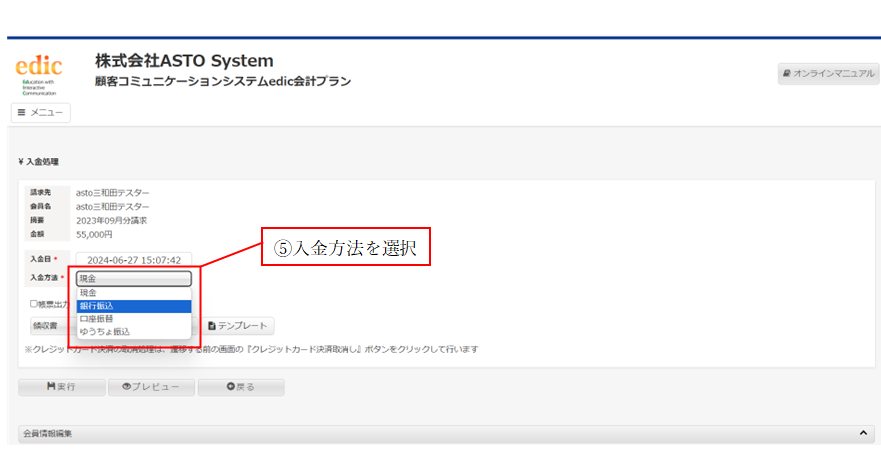Choose ゆうちょ振込 payment option

pyautogui.click(x=134, y=332)
